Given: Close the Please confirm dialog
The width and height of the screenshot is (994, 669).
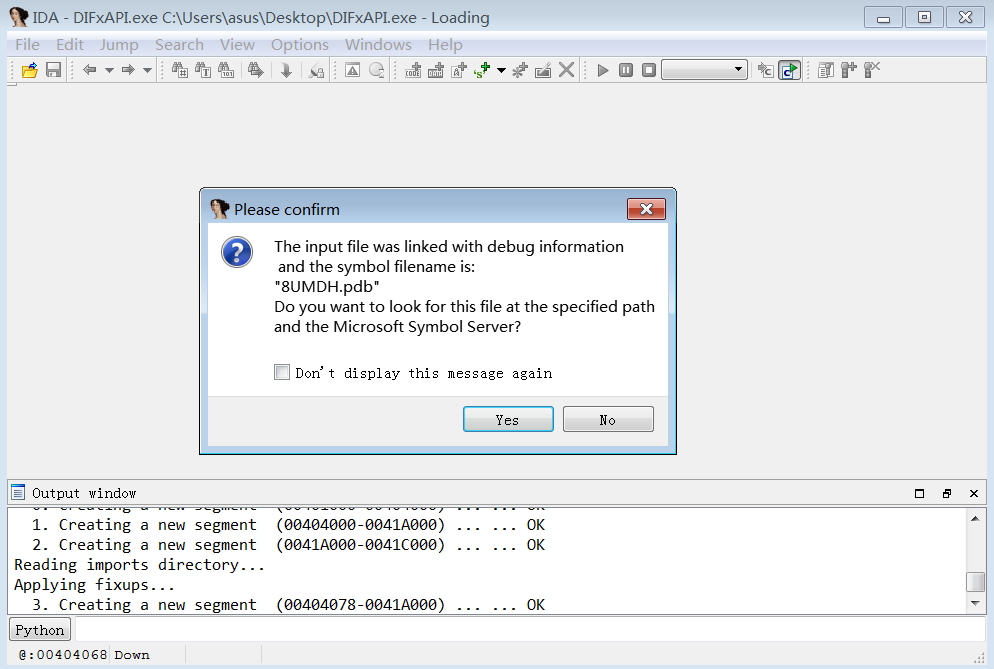Looking at the screenshot, I should (x=646, y=209).
